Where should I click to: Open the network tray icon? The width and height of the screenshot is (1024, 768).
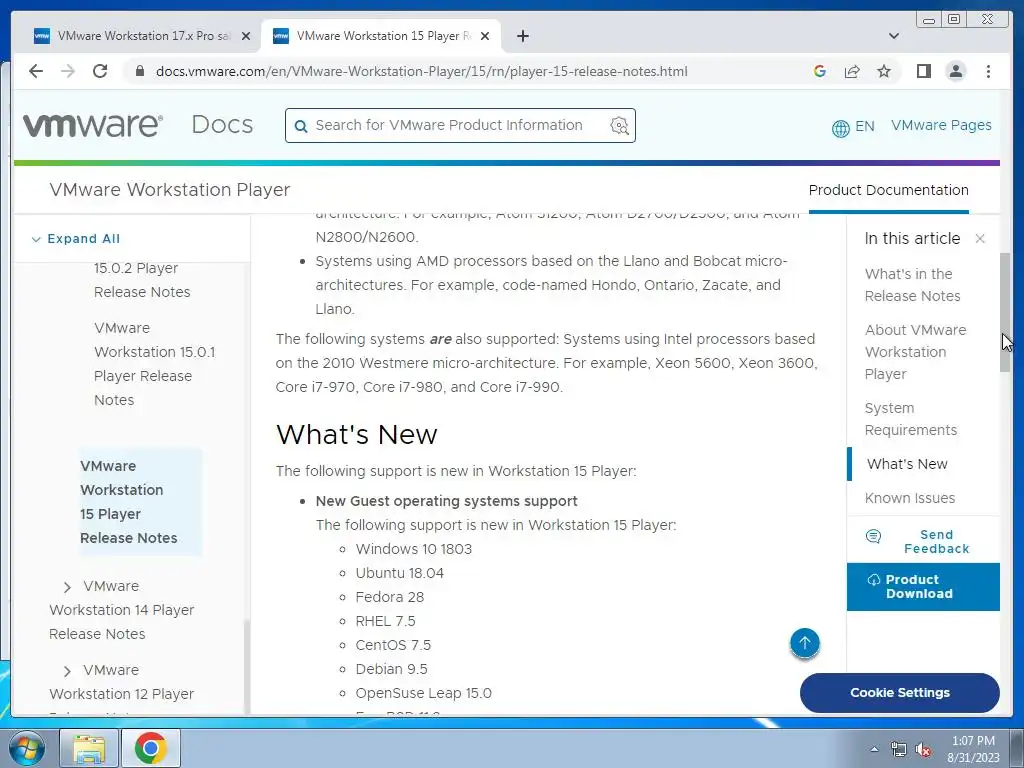(899, 749)
